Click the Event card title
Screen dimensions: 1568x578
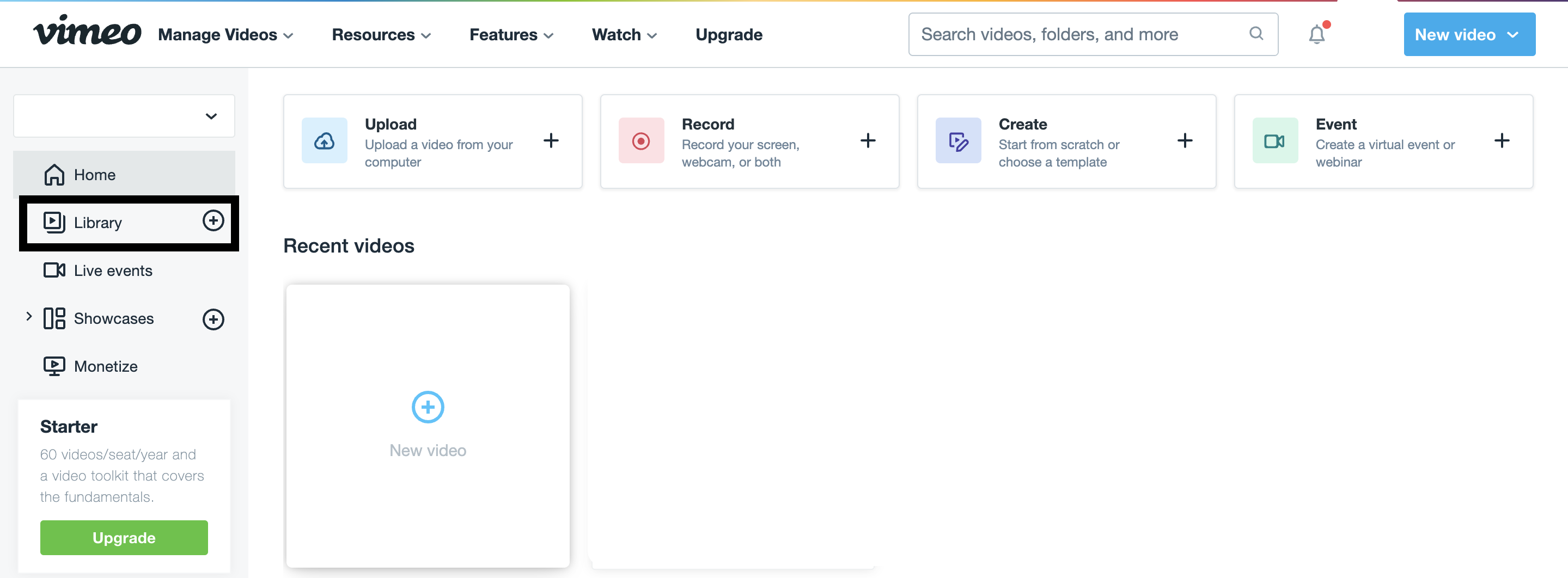pos(1336,124)
